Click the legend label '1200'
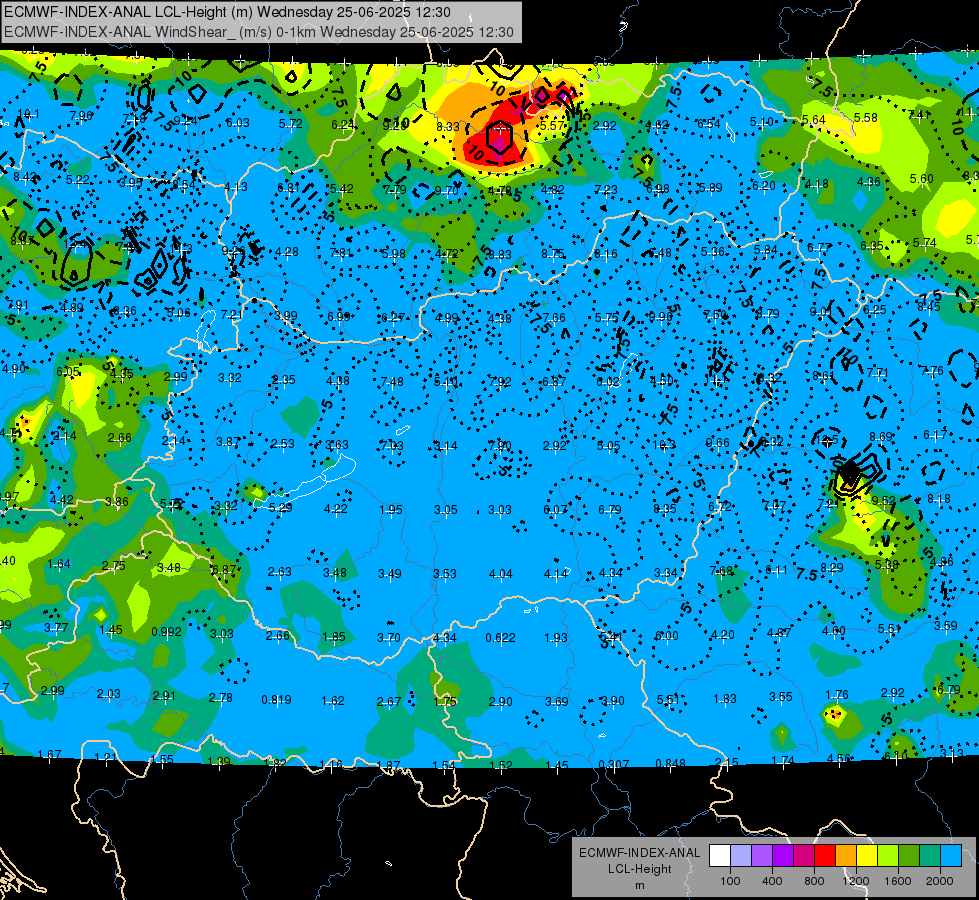979x900 pixels. pos(855,881)
